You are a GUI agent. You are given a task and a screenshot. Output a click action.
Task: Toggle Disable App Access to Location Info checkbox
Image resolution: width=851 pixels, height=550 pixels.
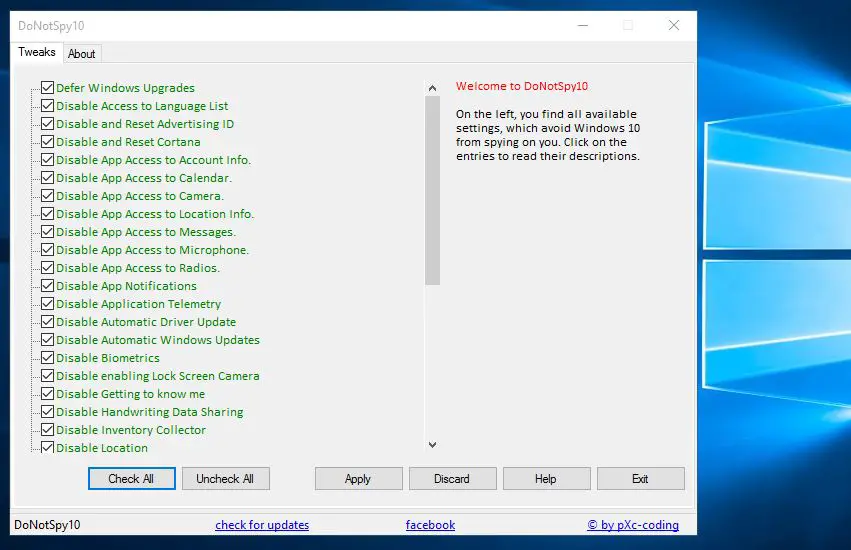pos(47,213)
